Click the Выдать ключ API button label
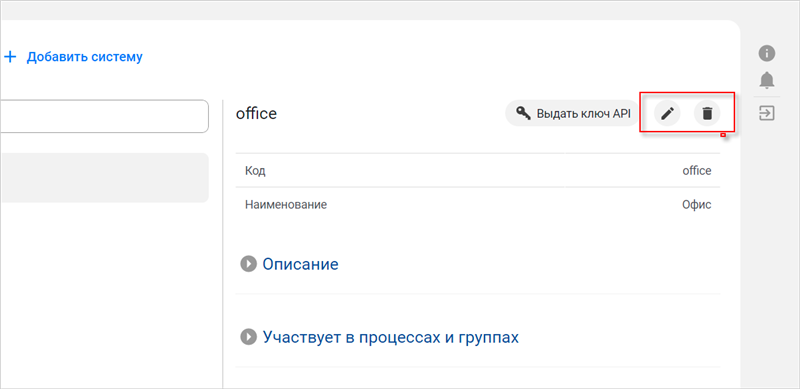 (x=584, y=113)
